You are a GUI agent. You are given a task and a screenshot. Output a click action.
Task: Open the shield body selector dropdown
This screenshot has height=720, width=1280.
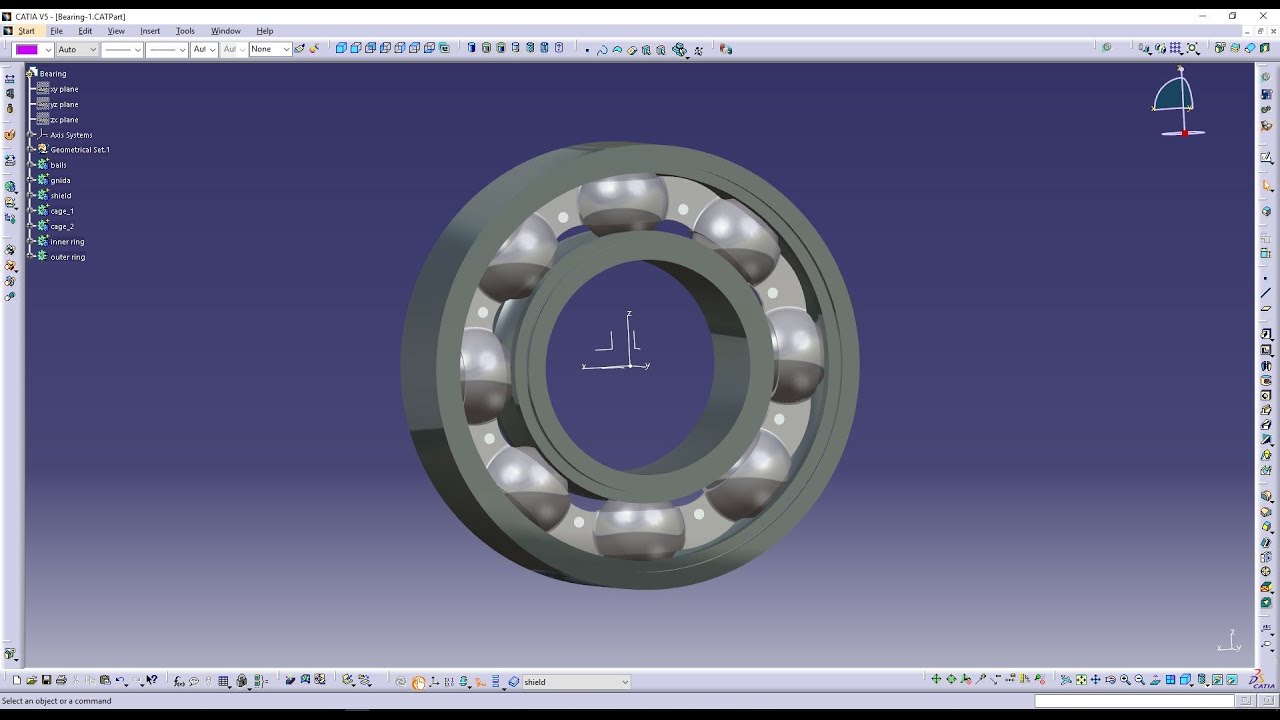[x=625, y=682]
